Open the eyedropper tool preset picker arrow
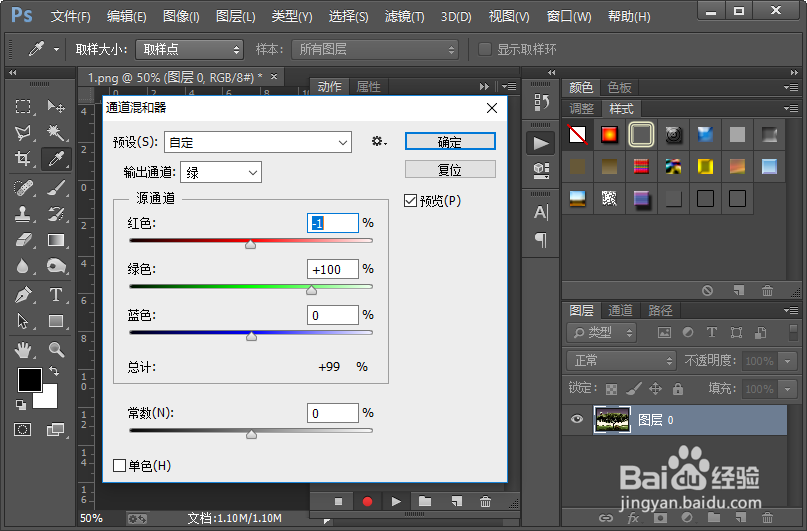The height and width of the screenshot is (531, 807). [56, 49]
